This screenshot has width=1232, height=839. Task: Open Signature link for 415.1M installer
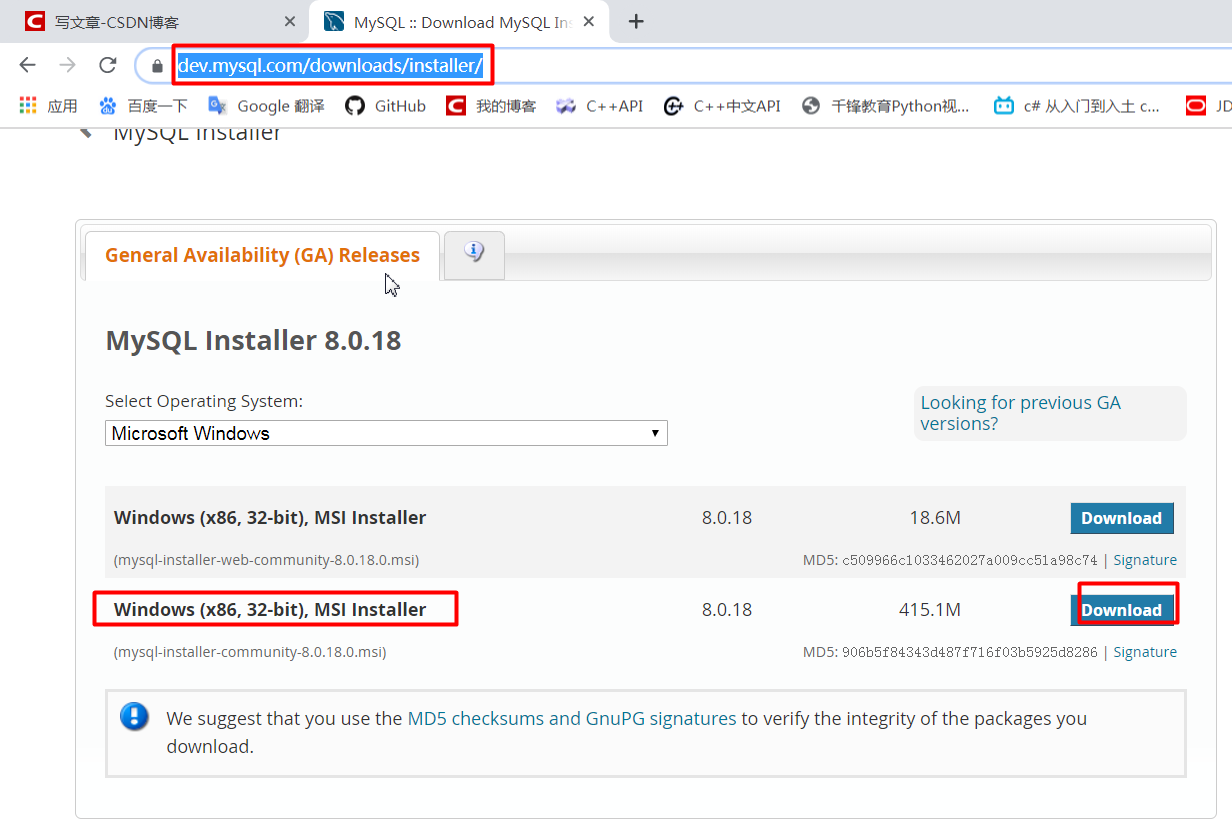click(1145, 652)
